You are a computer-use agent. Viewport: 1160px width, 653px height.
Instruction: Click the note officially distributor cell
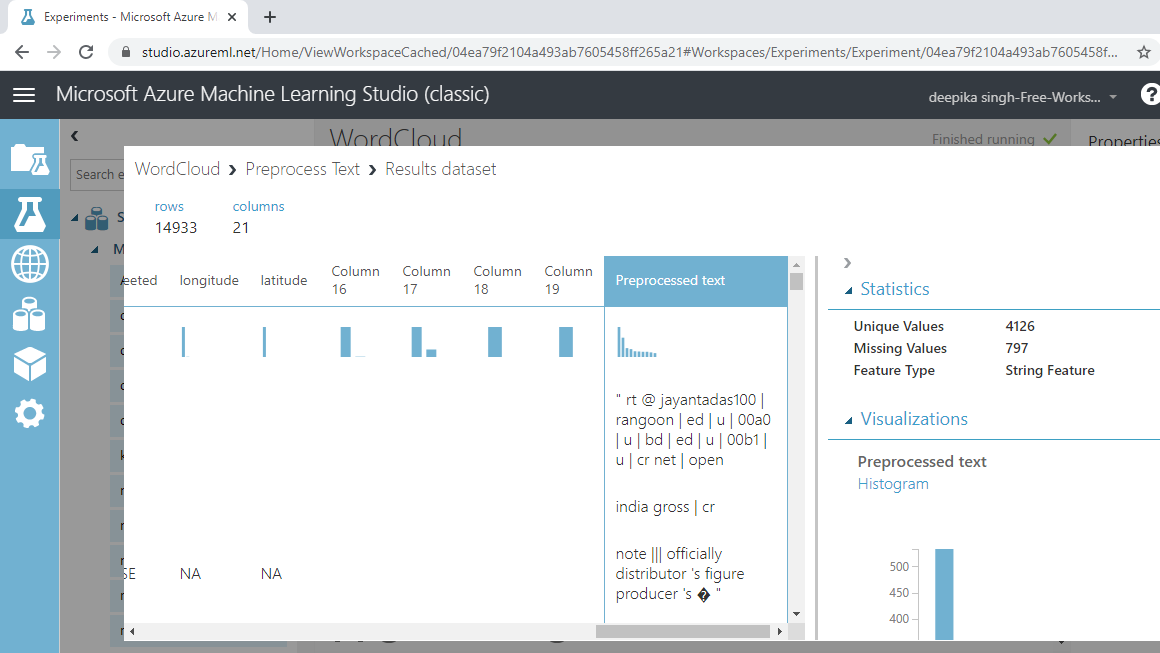click(x=680, y=574)
